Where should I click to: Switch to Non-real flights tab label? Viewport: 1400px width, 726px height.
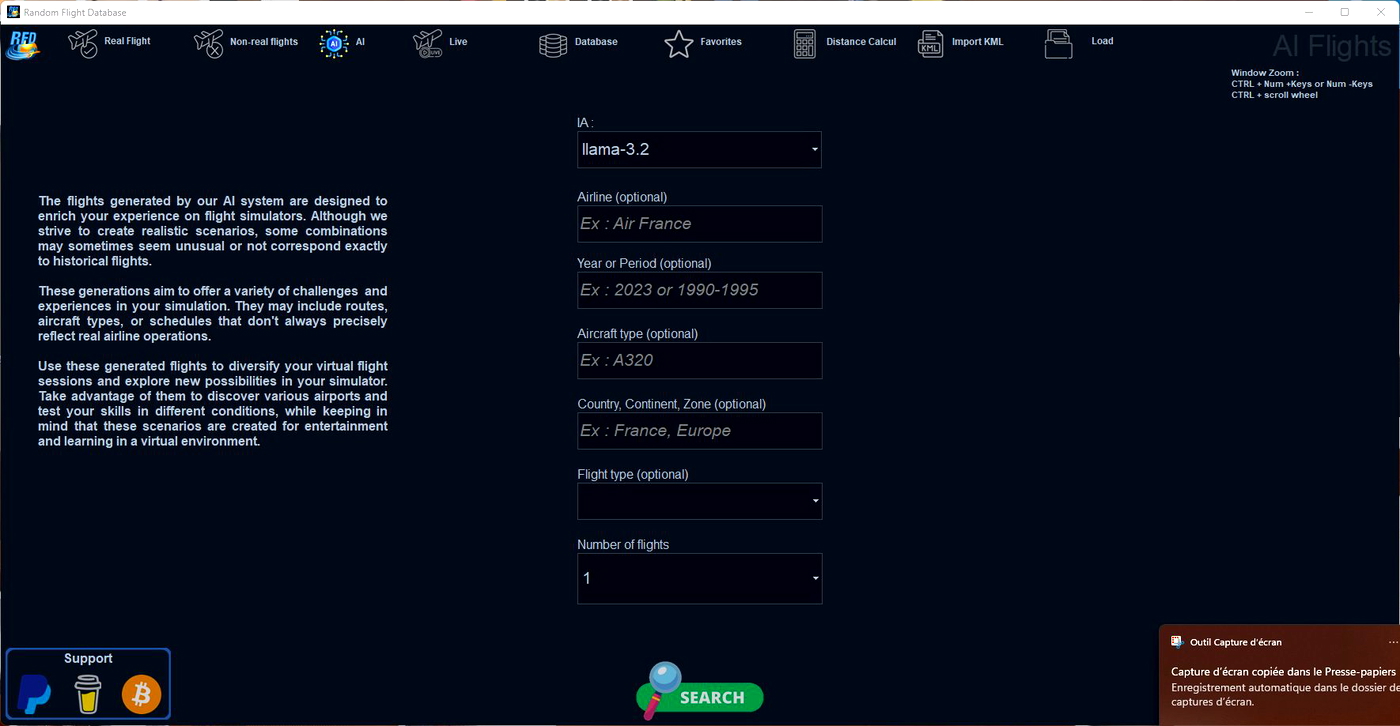pyautogui.click(x=264, y=42)
